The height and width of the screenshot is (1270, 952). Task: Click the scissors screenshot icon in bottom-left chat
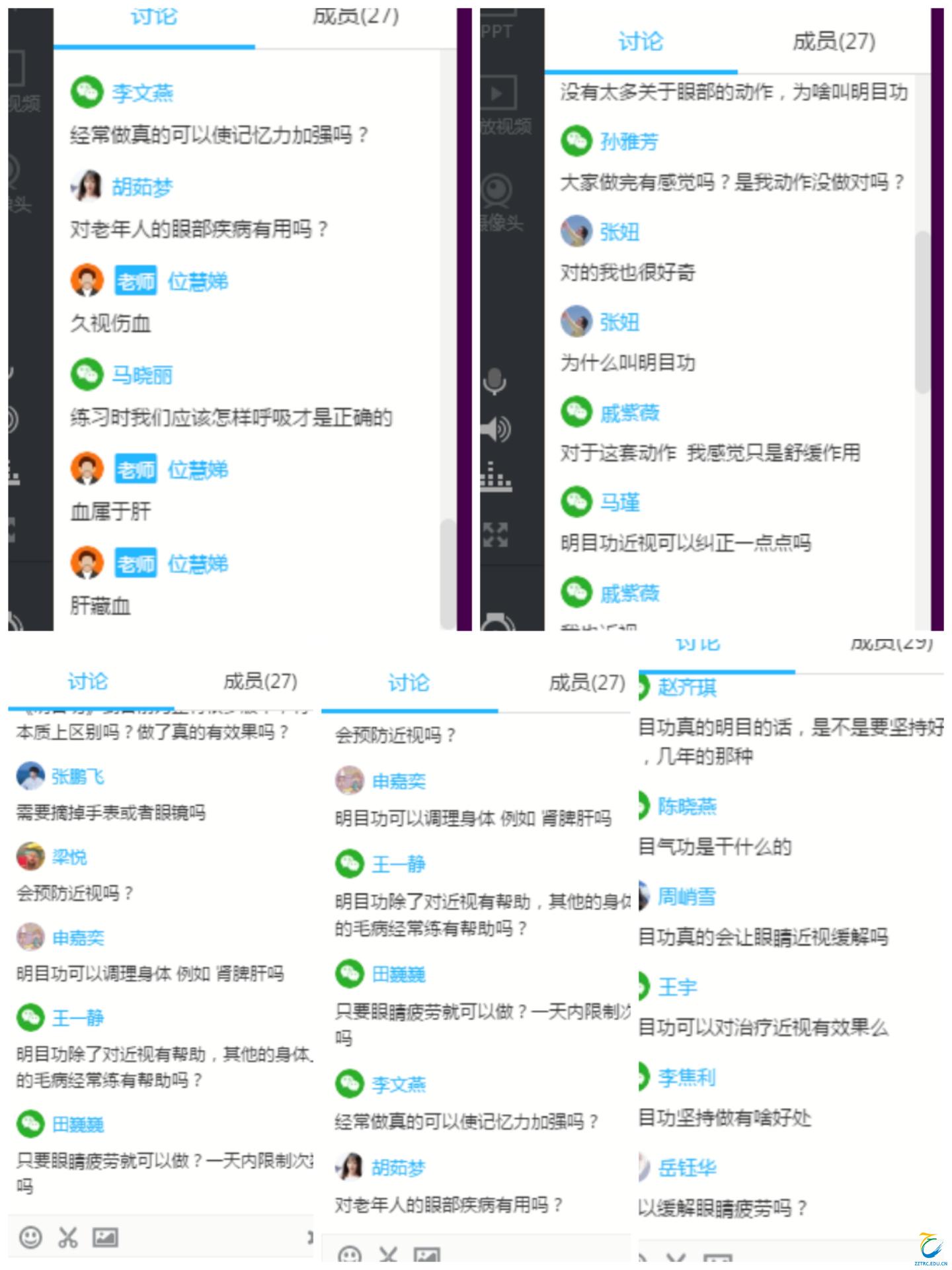click(68, 1237)
